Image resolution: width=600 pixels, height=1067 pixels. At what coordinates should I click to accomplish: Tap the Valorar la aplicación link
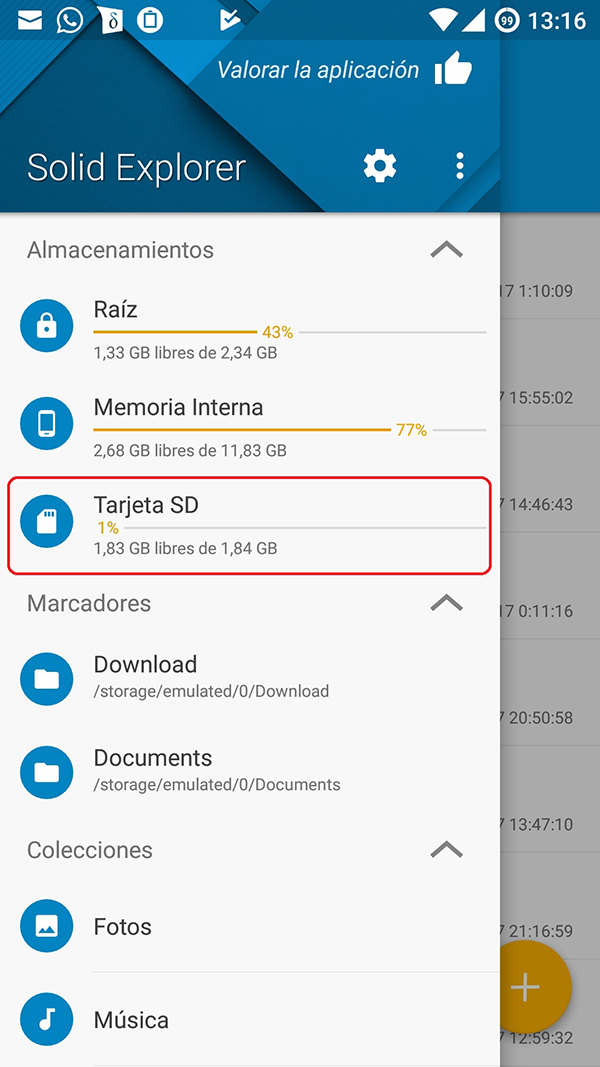318,70
